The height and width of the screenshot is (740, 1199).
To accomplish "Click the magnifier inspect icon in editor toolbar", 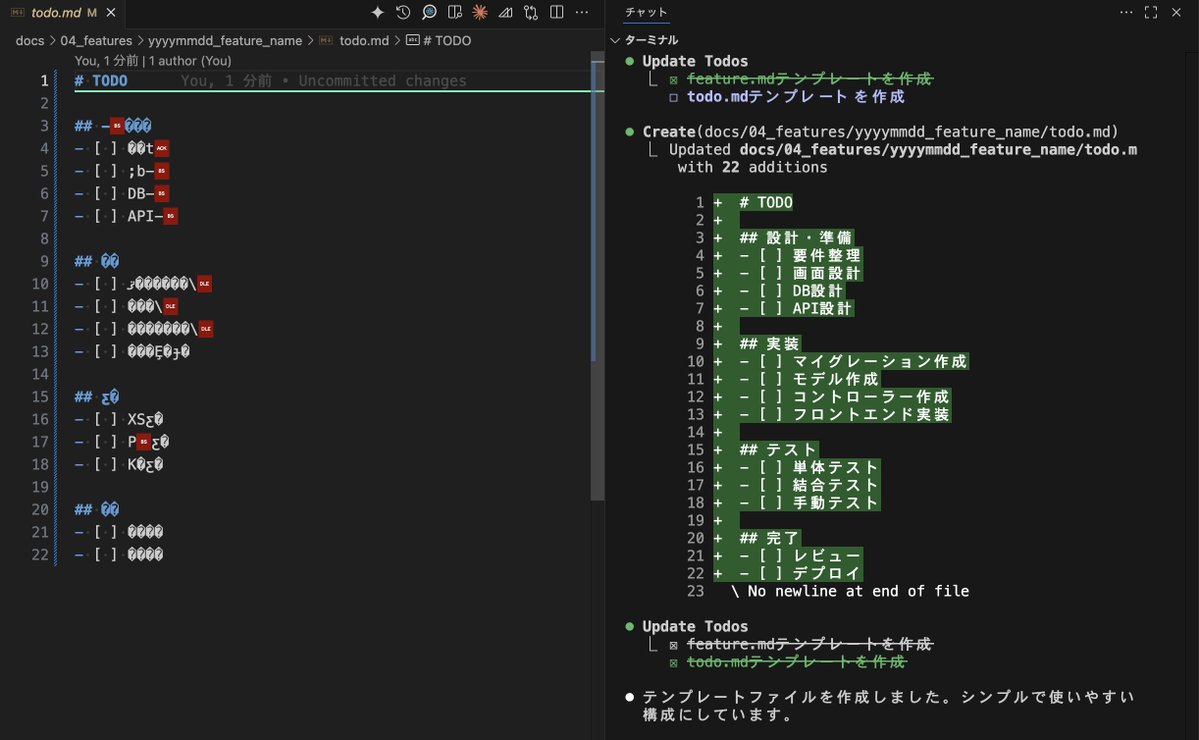I will click(429, 12).
